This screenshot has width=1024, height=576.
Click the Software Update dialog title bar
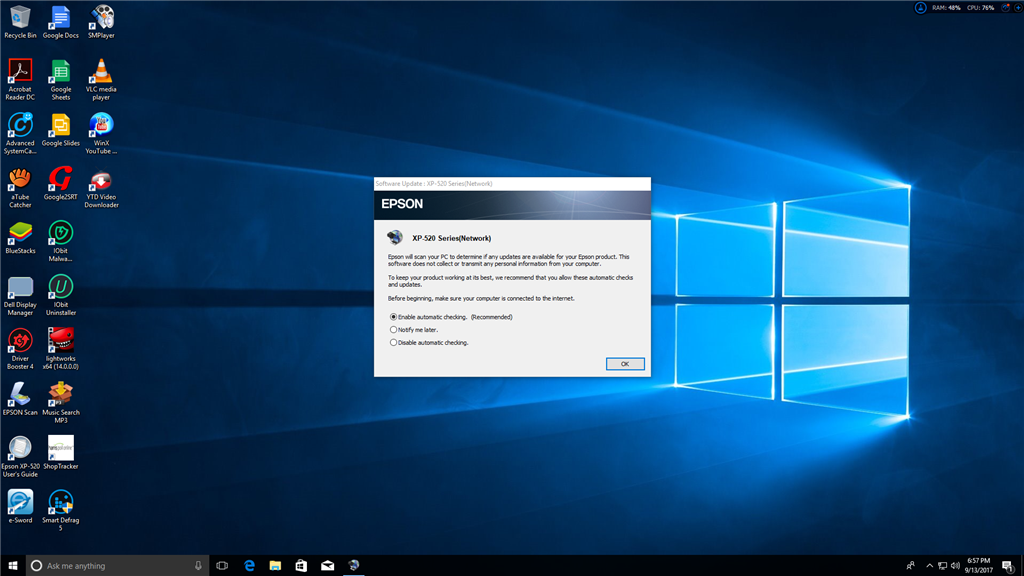click(x=512, y=184)
